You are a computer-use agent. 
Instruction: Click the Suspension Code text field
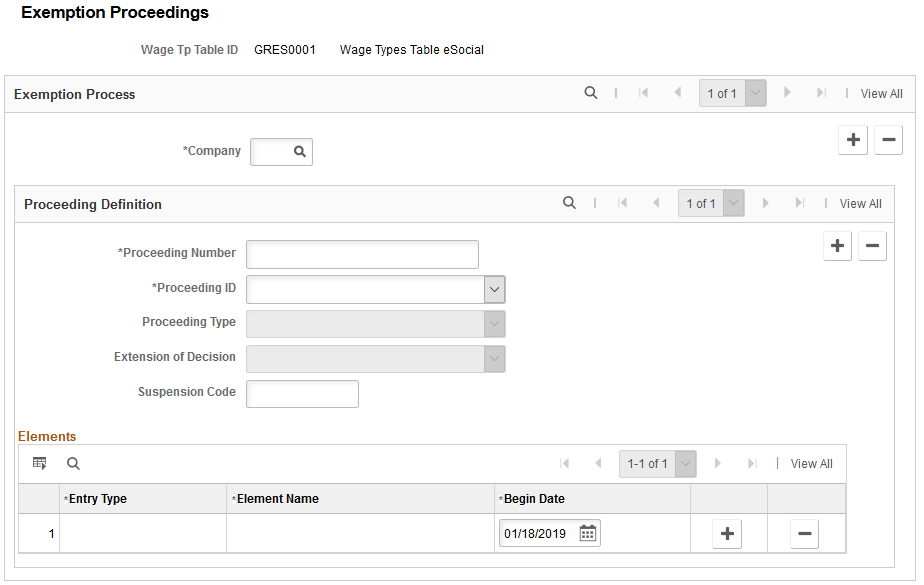coord(302,394)
